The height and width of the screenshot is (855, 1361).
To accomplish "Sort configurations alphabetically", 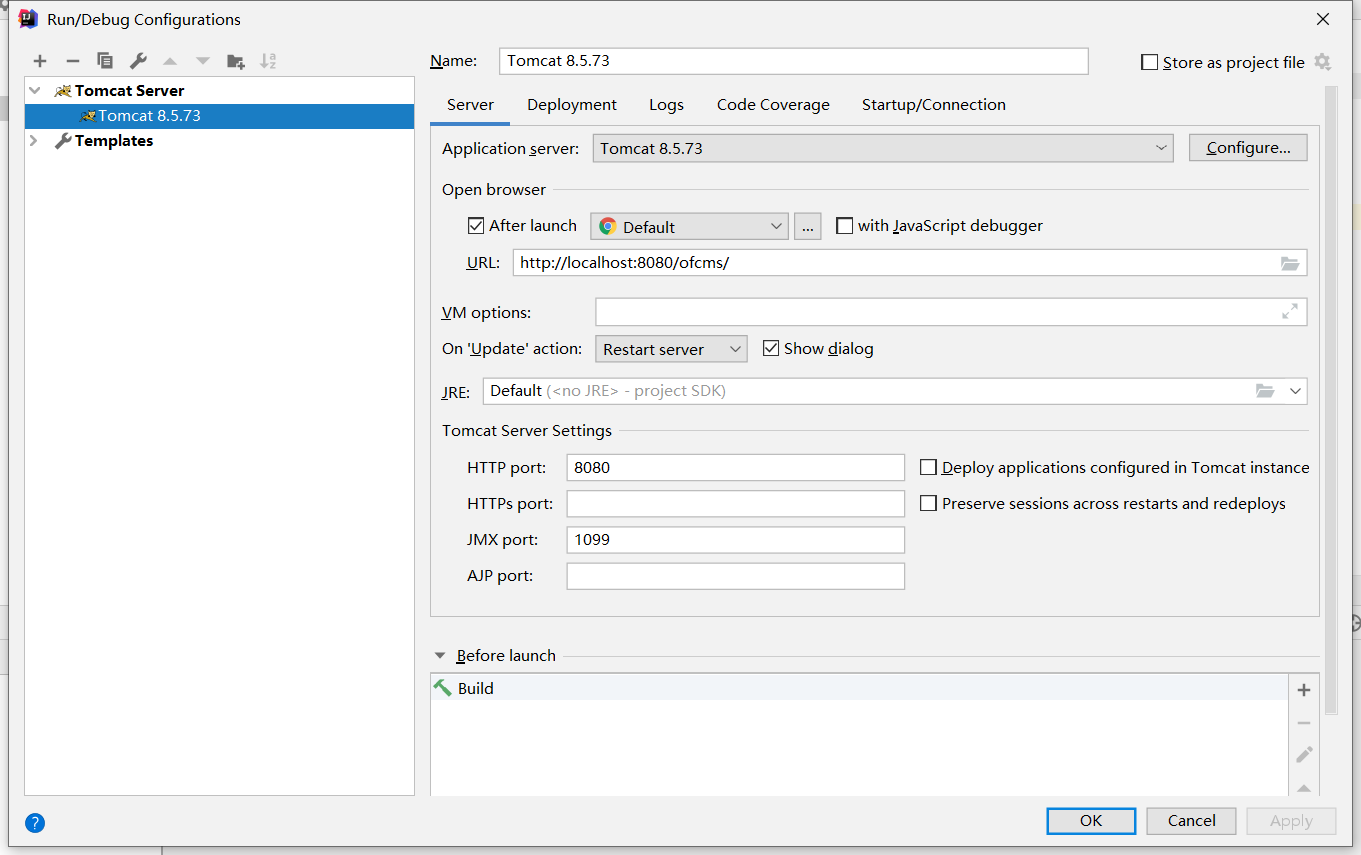I will [268, 61].
